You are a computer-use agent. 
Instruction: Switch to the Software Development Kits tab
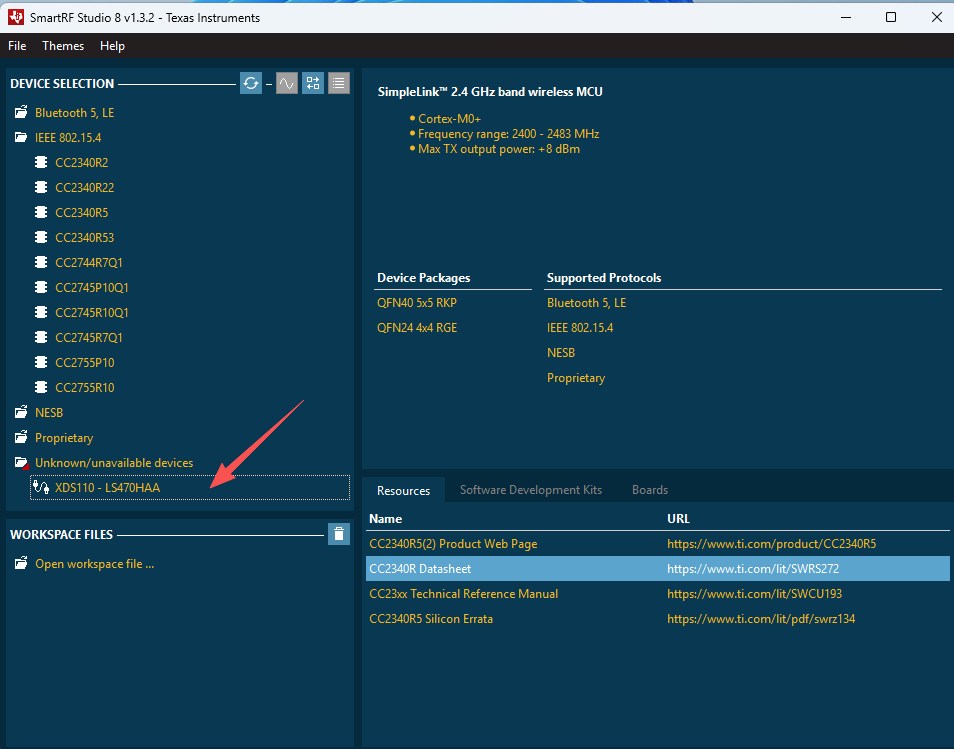point(531,490)
